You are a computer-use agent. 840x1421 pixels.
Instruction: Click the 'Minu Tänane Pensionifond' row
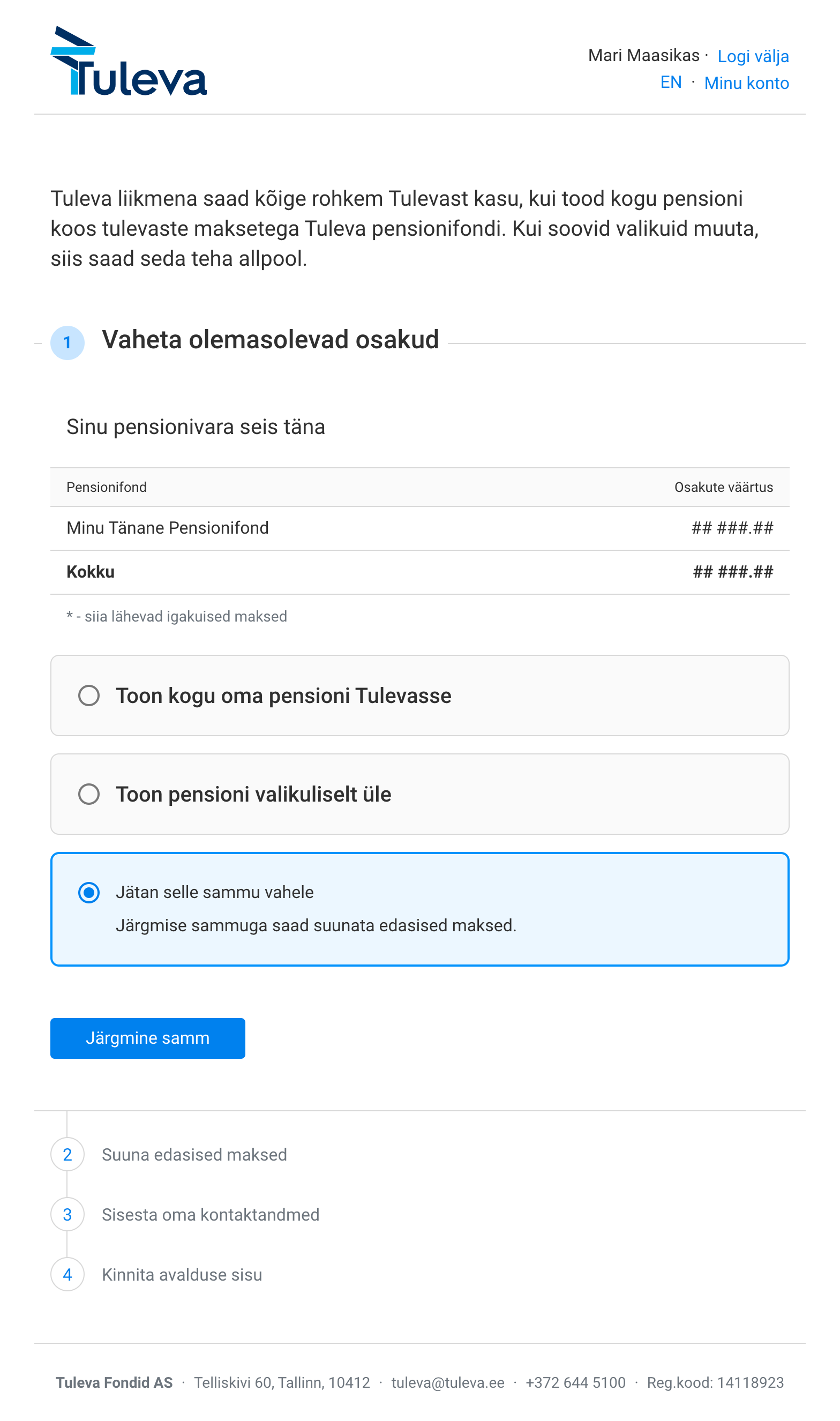pyautogui.click(x=420, y=528)
